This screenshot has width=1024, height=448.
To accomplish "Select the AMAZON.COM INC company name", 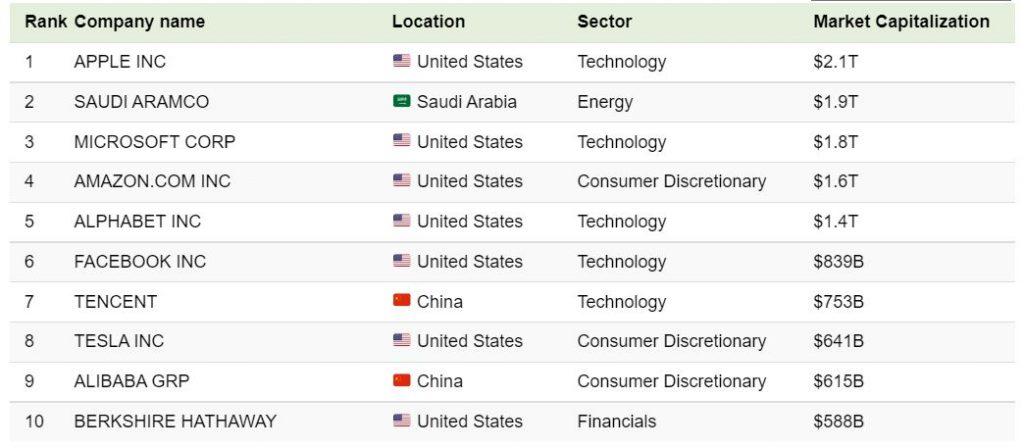I will coord(152,181).
